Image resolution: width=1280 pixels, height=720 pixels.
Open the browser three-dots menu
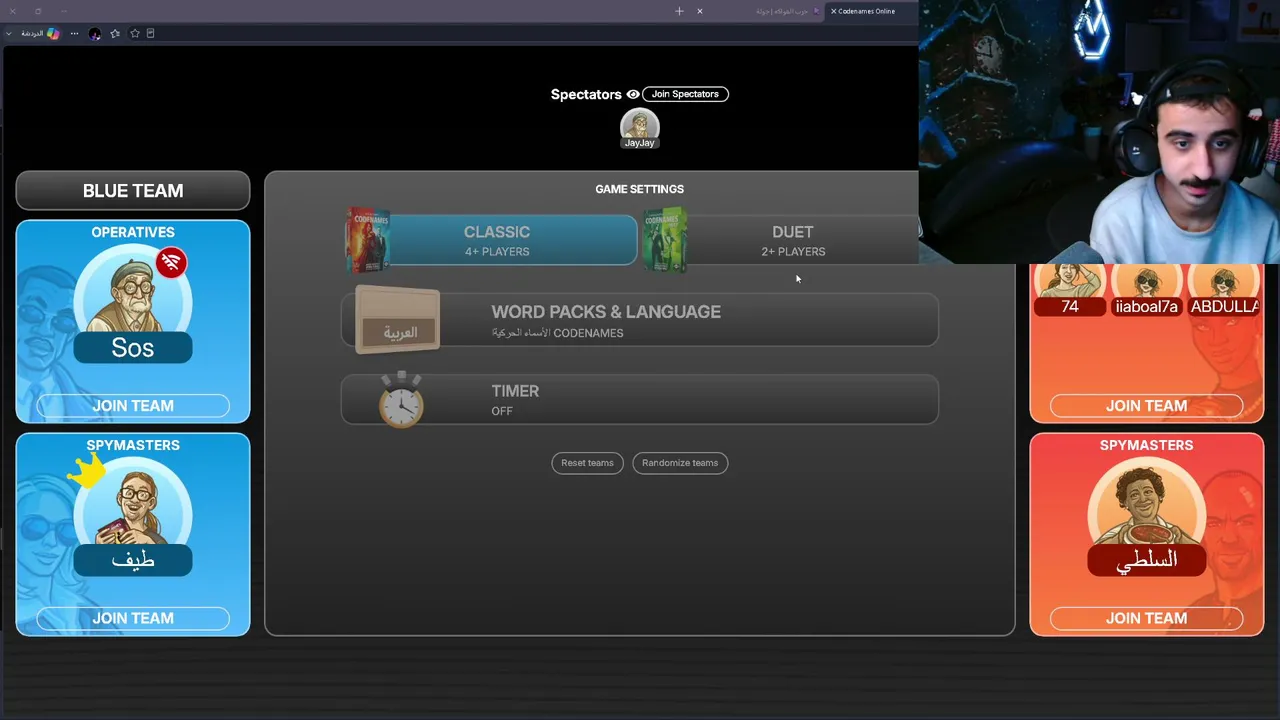pyautogui.click(x=74, y=33)
